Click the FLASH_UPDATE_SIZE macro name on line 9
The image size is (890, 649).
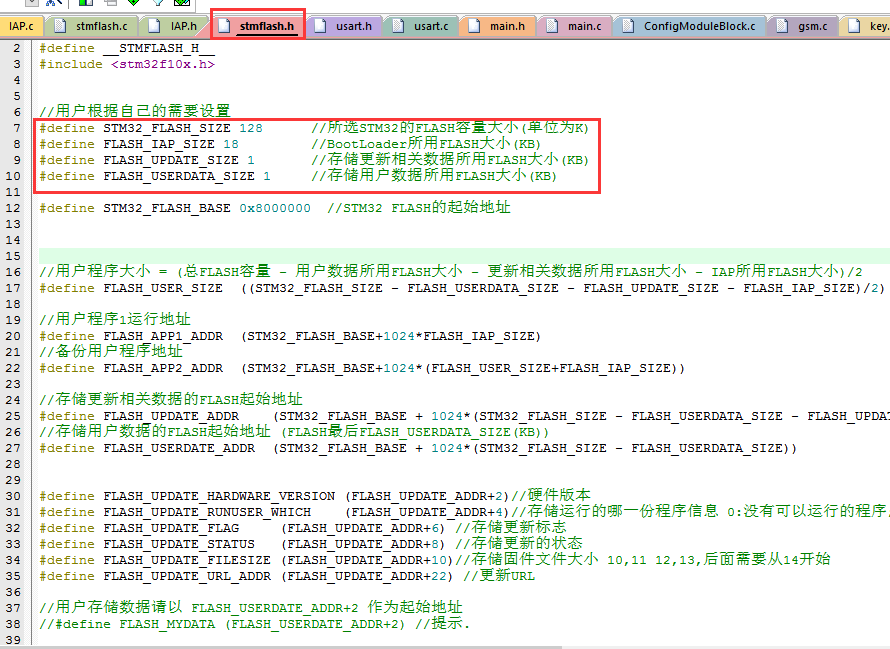171,160
